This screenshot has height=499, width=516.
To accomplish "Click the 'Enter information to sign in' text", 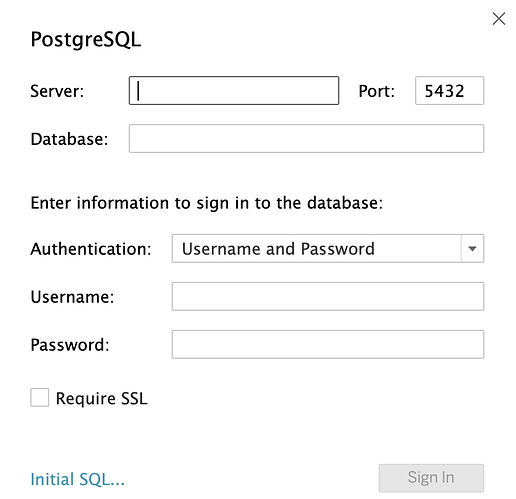I will pos(207,203).
